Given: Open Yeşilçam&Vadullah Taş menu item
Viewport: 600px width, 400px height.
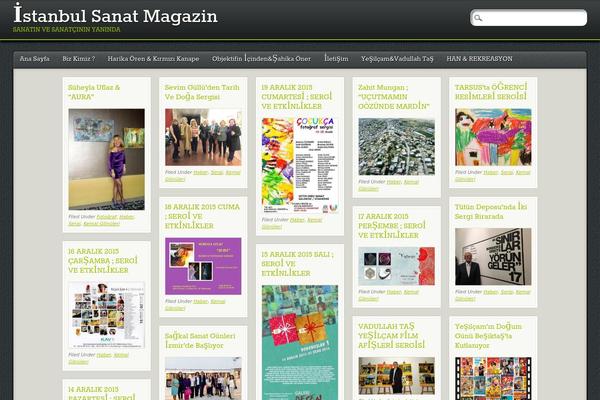Looking at the screenshot, I should 397,59.
